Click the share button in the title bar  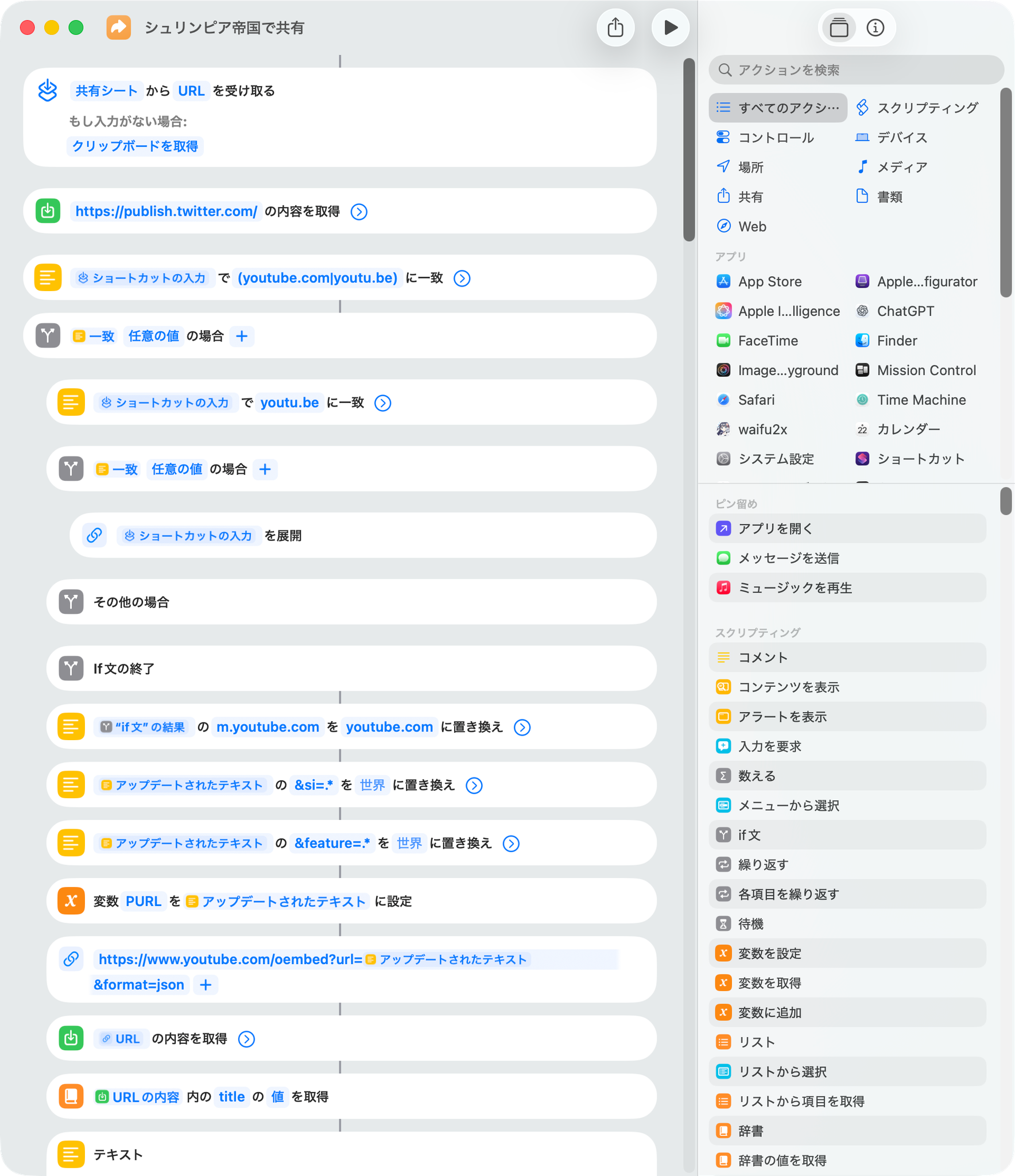pyautogui.click(x=615, y=28)
